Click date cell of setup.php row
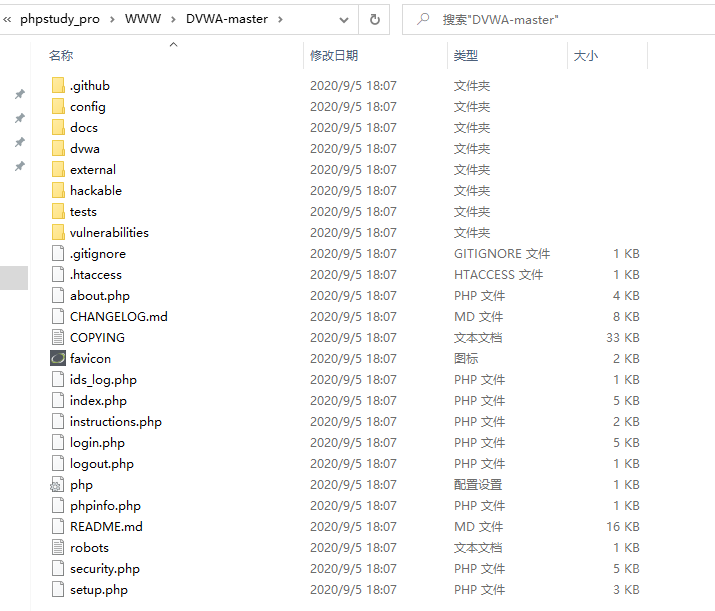 click(353, 590)
